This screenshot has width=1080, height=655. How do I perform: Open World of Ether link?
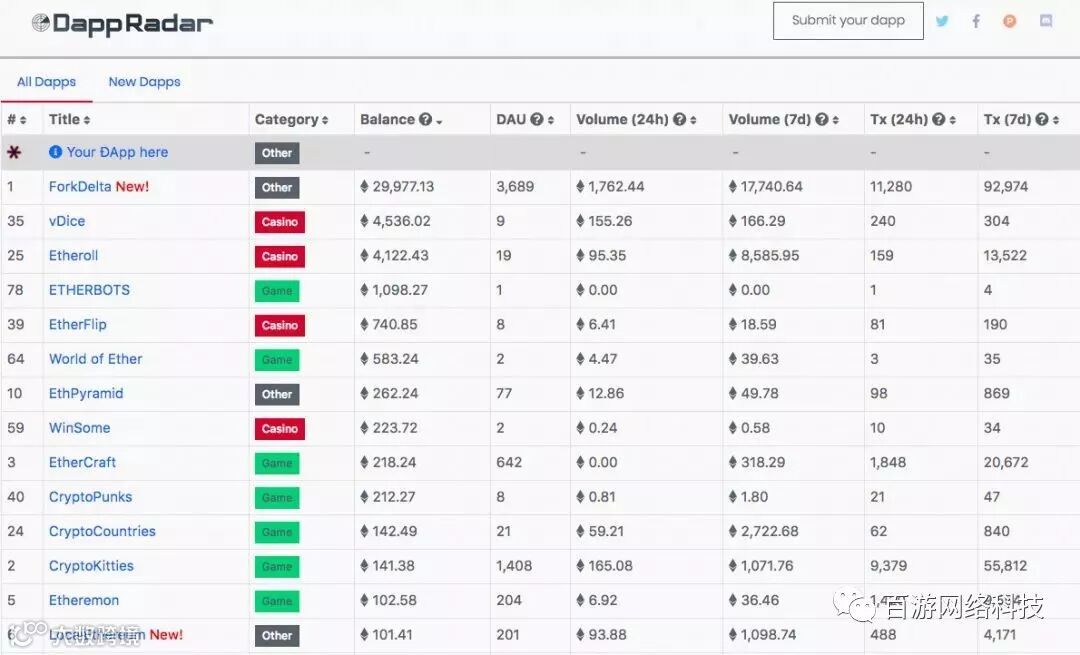click(x=95, y=359)
